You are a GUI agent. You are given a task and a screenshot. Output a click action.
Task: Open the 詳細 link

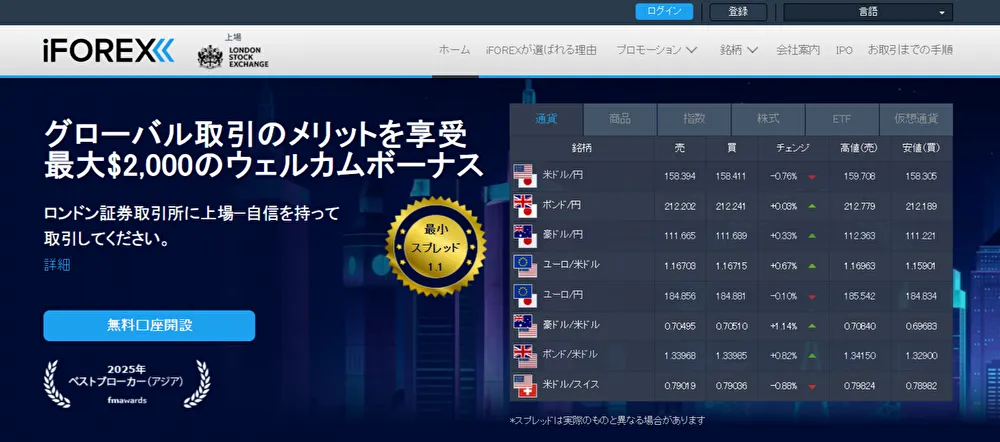click(x=57, y=265)
